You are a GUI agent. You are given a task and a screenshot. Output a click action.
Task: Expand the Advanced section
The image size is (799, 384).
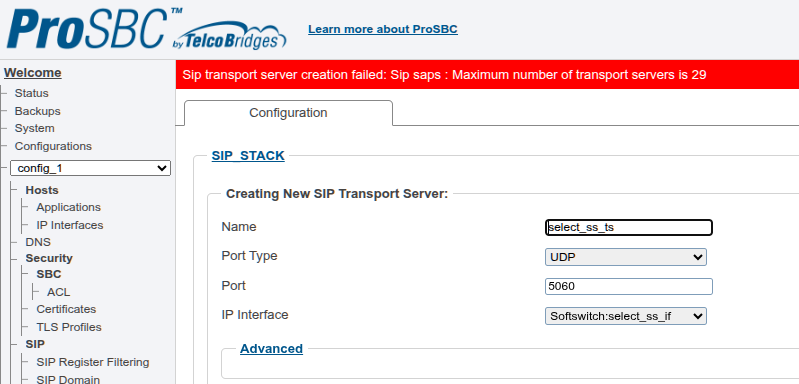(x=271, y=349)
